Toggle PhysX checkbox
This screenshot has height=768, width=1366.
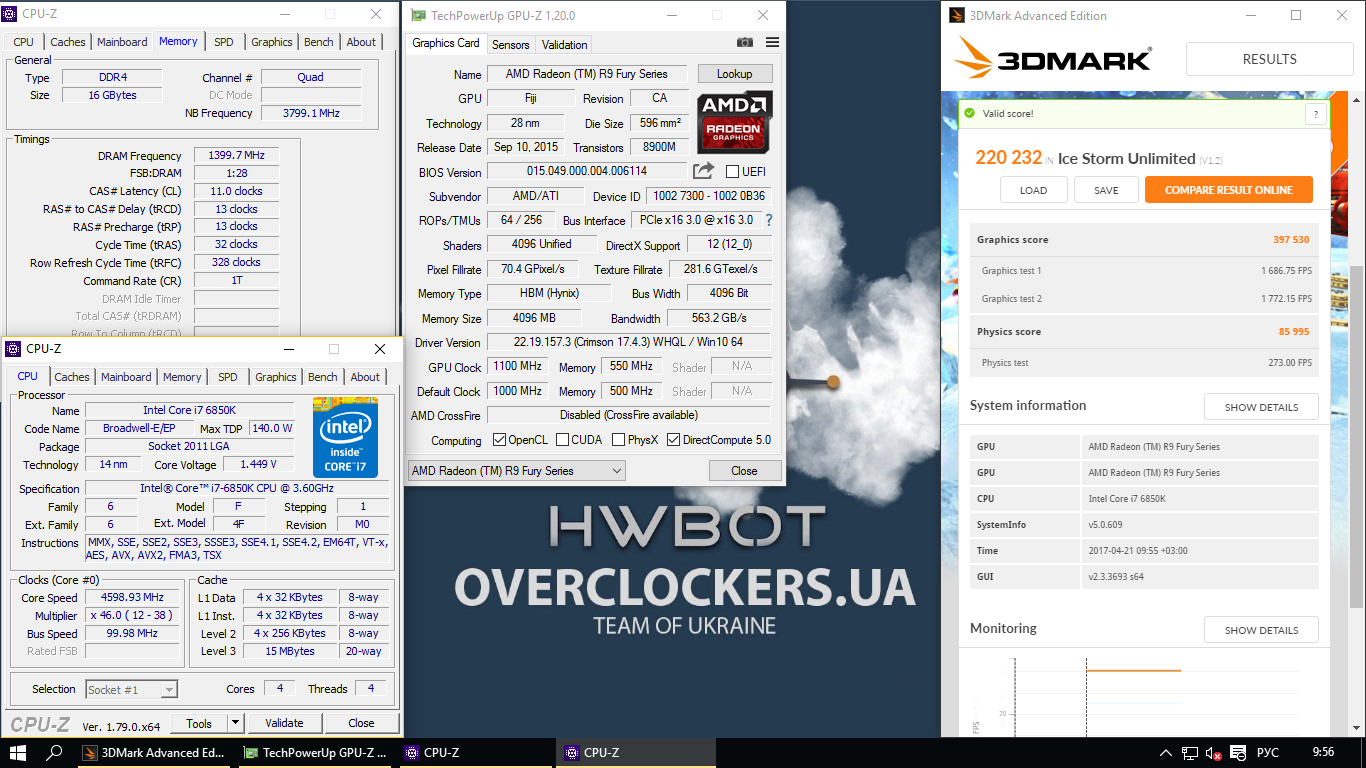619,440
